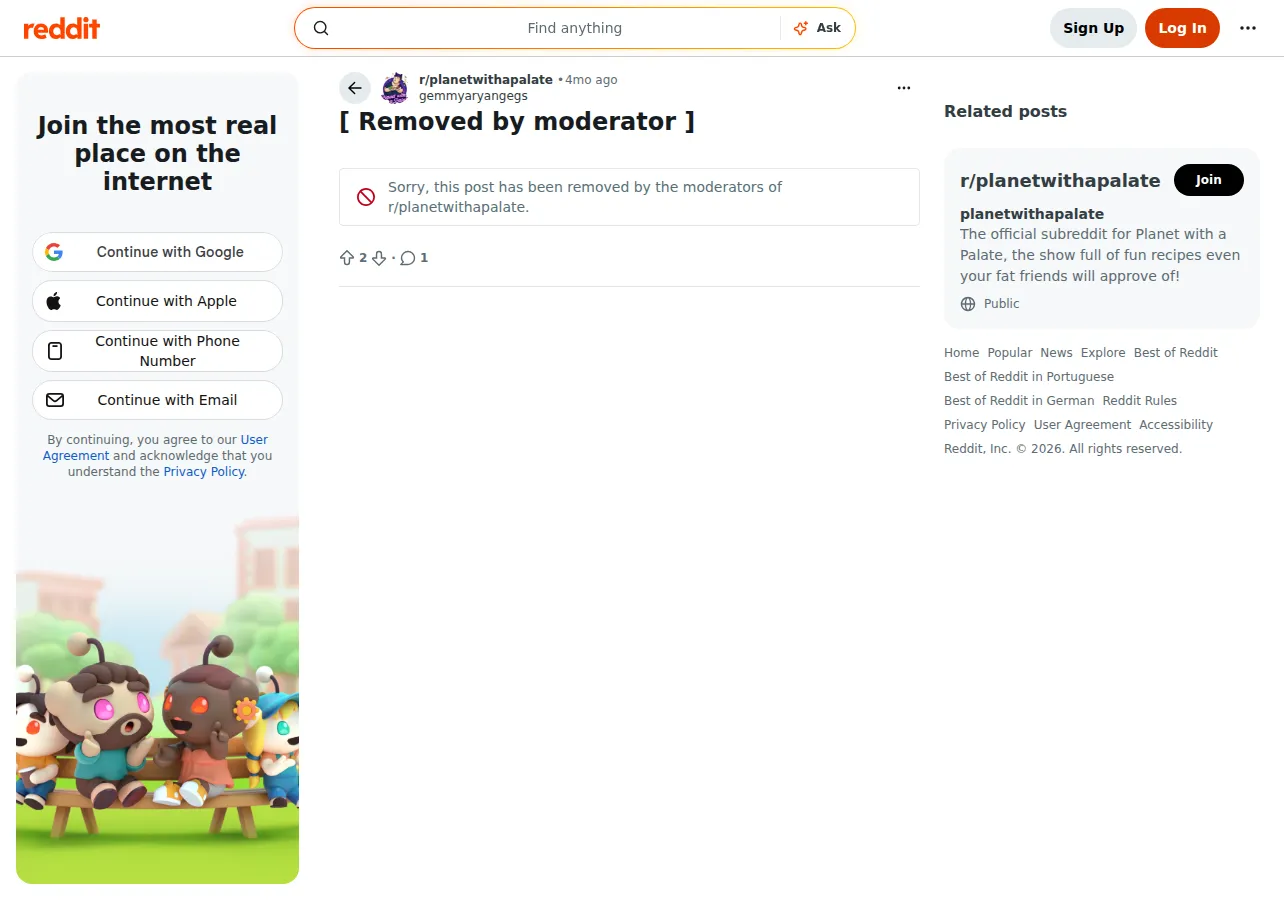Open the r/planetwithapalate community avatar
The height and width of the screenshot is (900, 1284).
pos(395,88)
